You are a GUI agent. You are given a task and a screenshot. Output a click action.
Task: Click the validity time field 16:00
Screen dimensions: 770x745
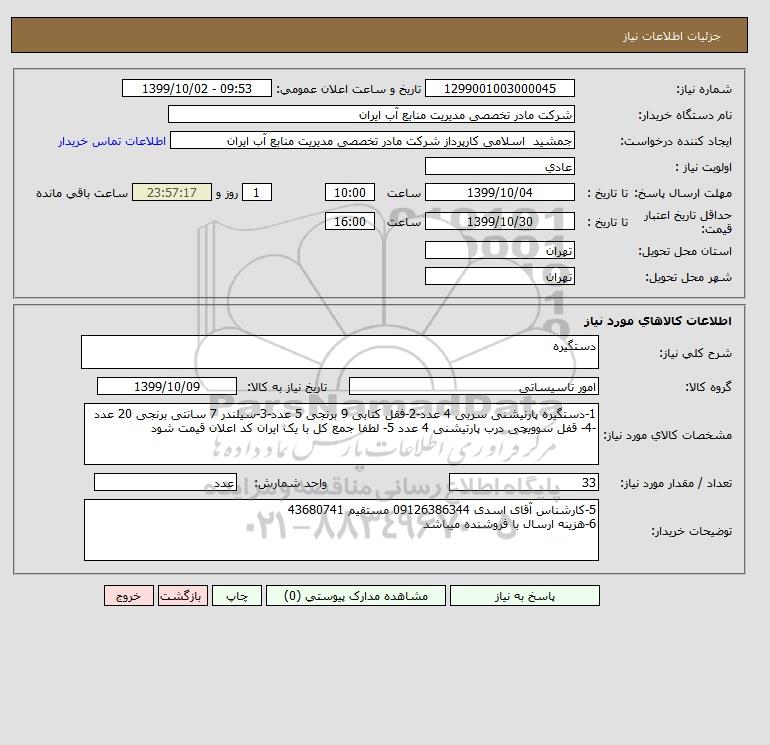pos(350,221)
